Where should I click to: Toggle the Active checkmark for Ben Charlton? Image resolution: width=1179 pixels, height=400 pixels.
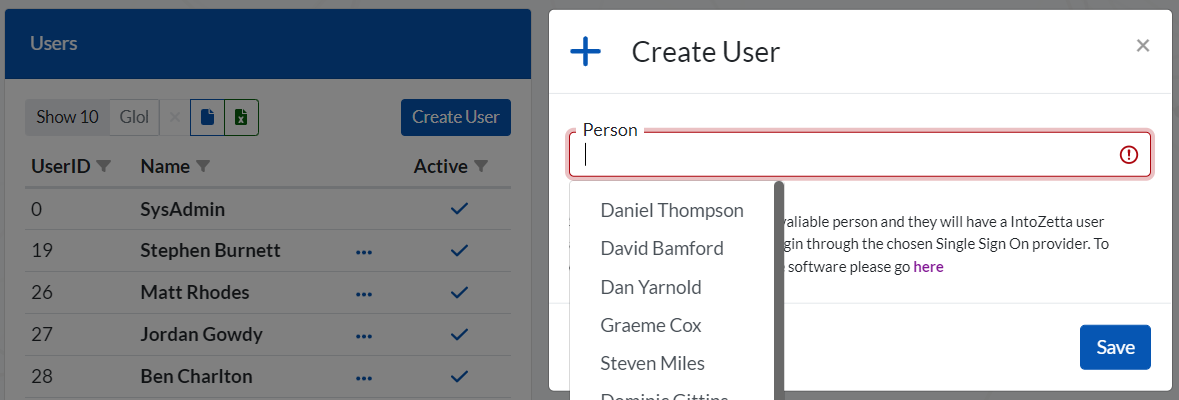(459, 376)
